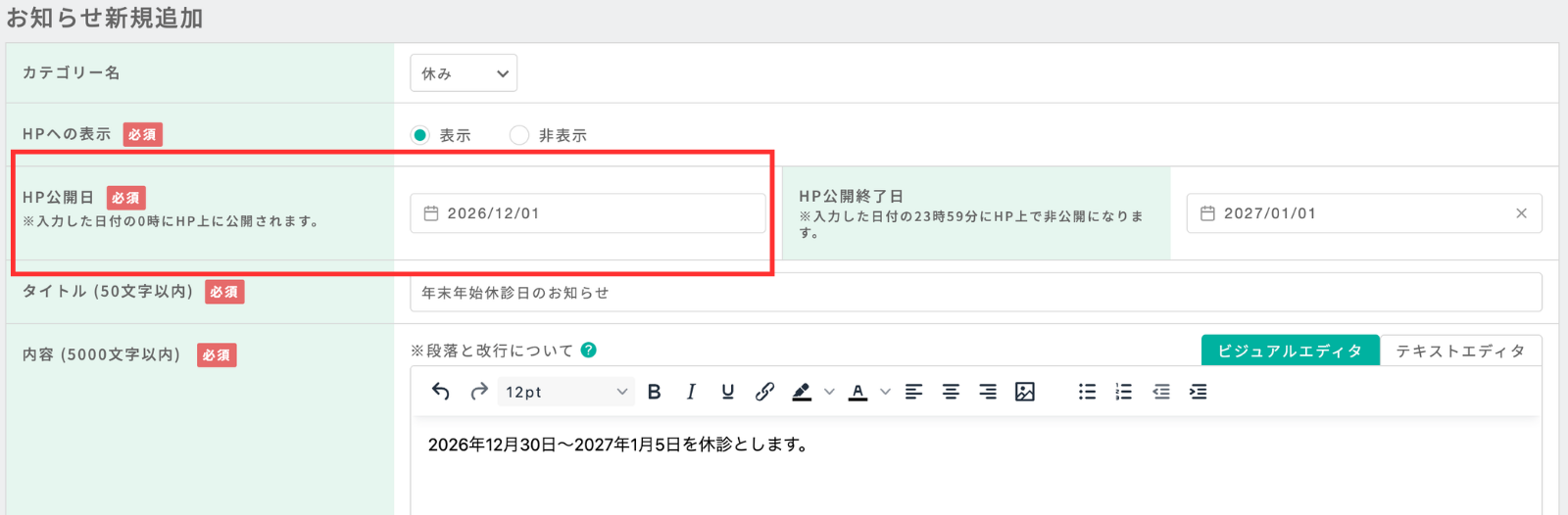Expand the highlight color options arrow
Screen dimensions: 1568x515
(x=829, y=392)
